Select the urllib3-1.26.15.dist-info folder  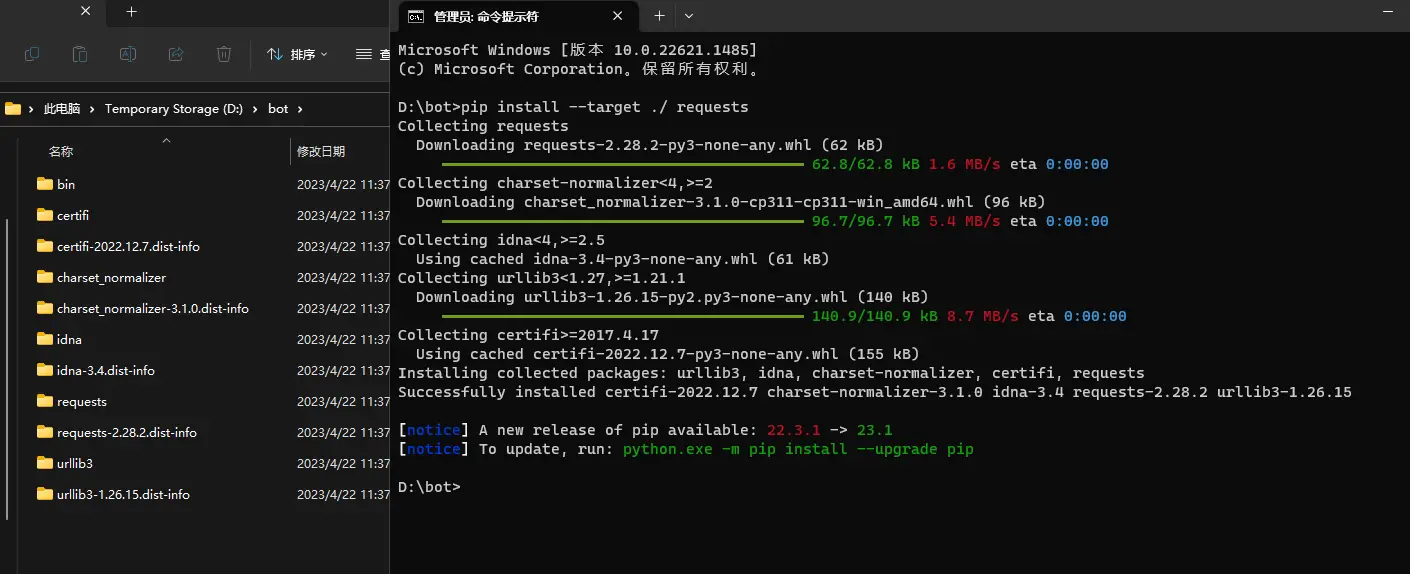(123, 495)
